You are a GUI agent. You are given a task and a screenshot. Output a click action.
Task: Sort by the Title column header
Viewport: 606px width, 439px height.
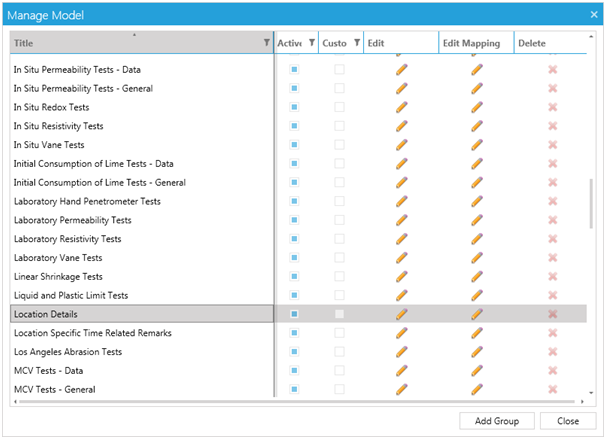[x=130, y=43]
